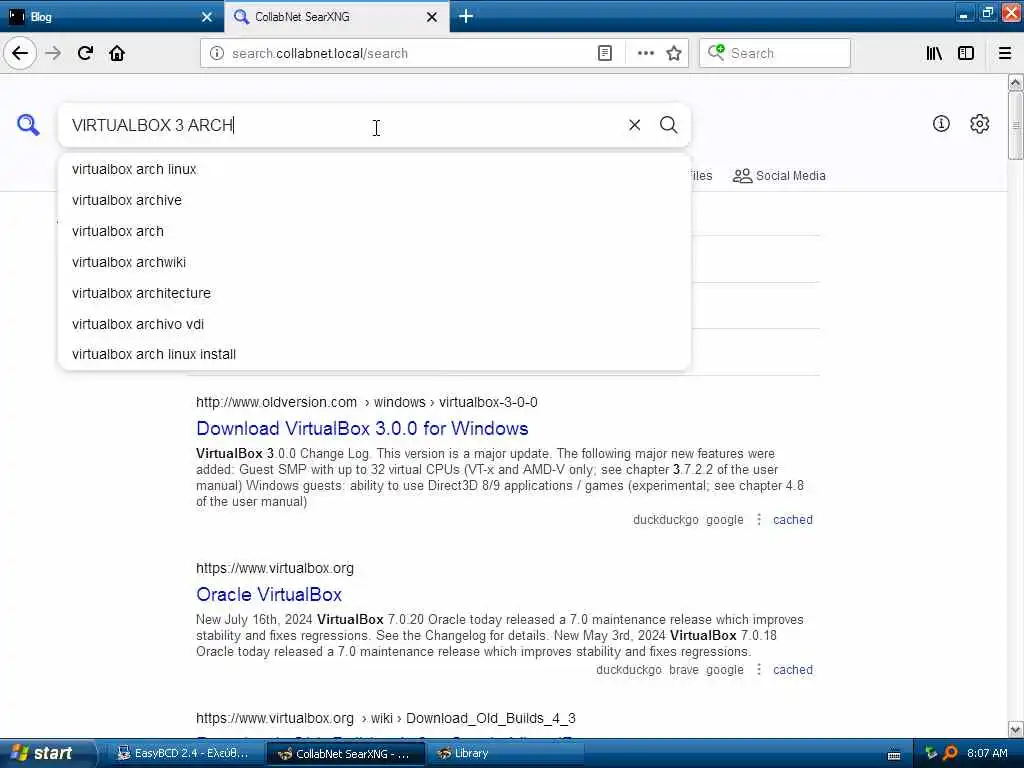Screen dimensions: 1024x768
Task: Toggle reader view in the address bar
Action: coord(605,53)
